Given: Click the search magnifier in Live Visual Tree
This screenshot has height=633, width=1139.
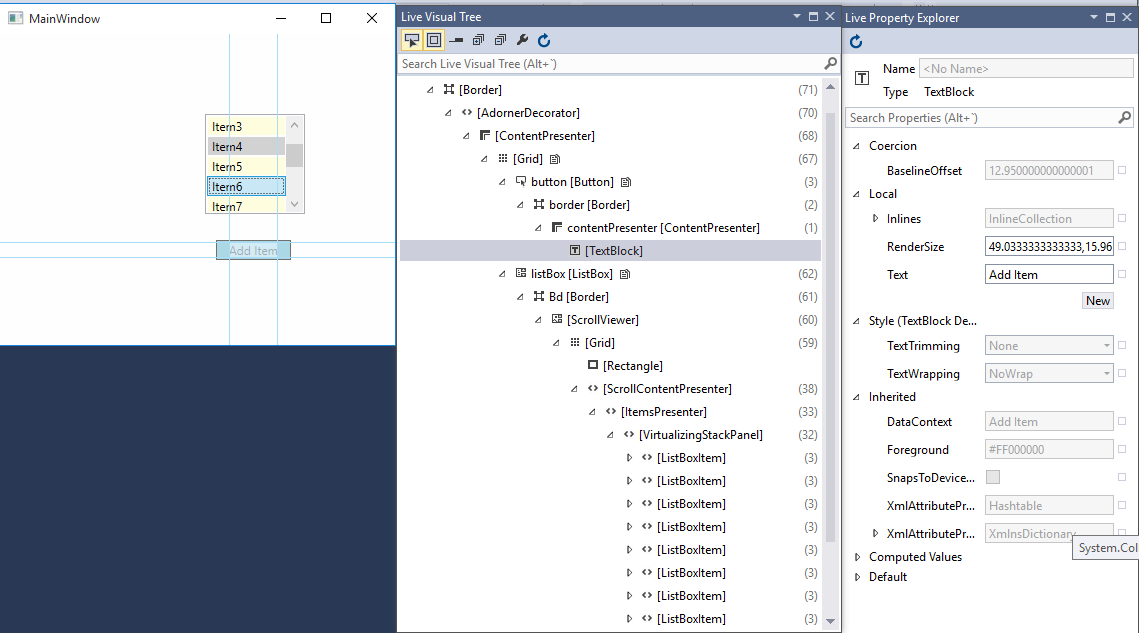Looking at the screenshot, I should point(830,61).
